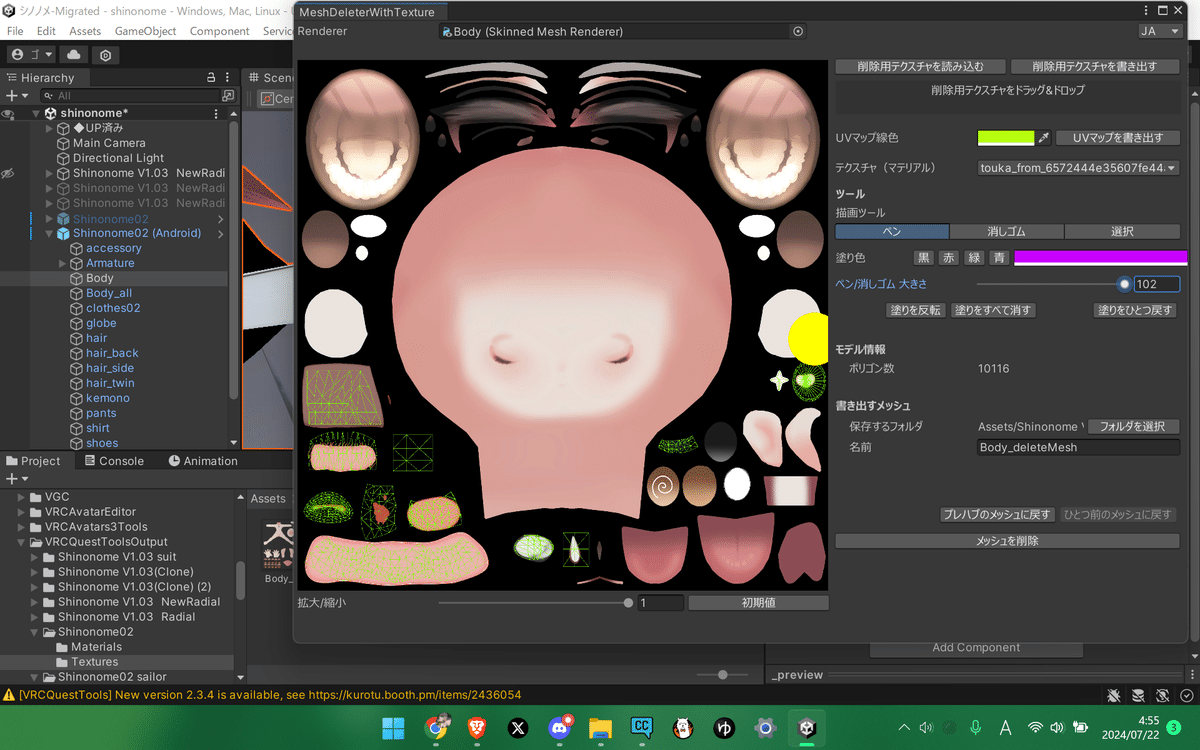Click the Unity icon in taskbar
Image resolution: width=1200 pixels, height=750 pixels.
pyautogui.click(x=806, y=728)
